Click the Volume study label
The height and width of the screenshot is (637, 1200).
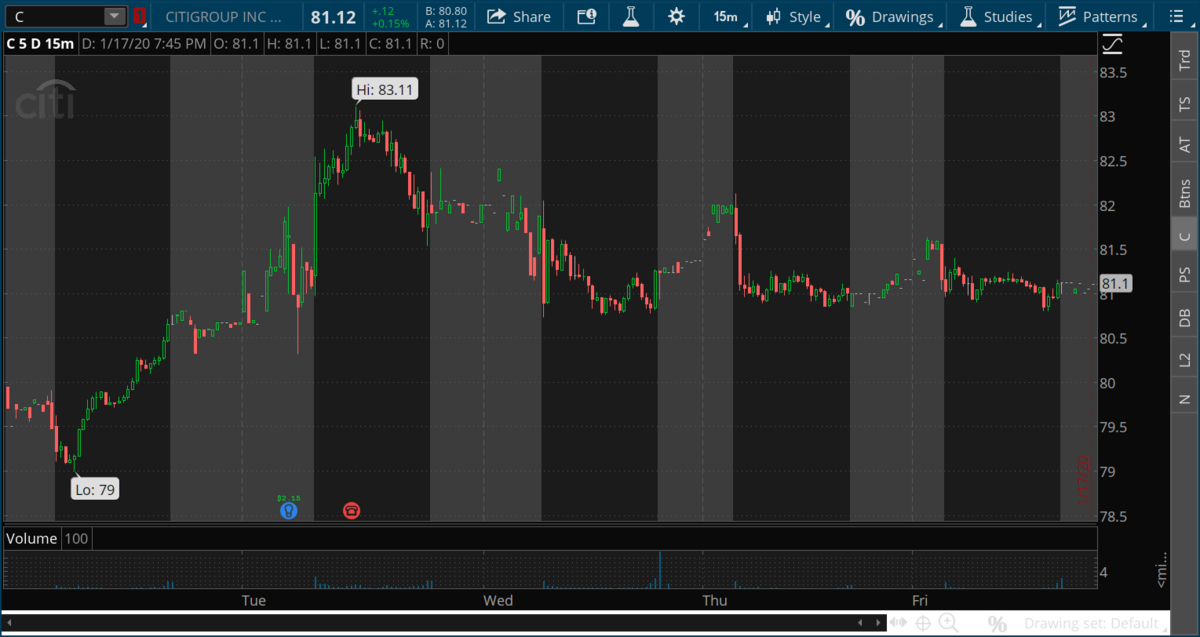click(x=31, y=538)
